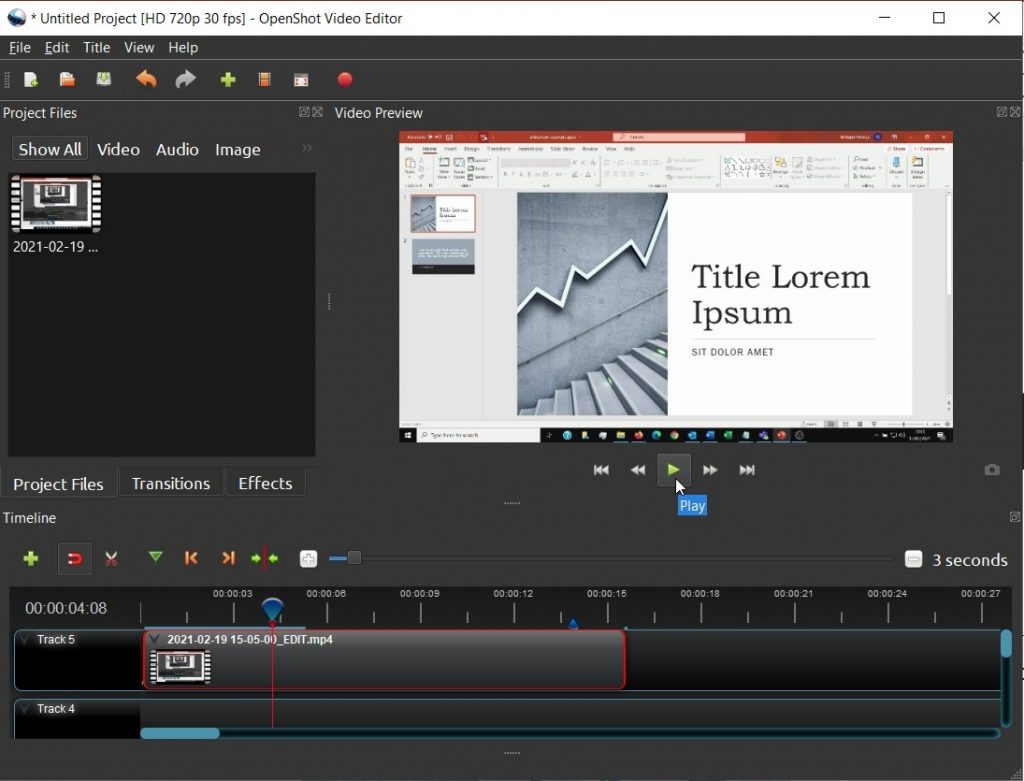Jump to end of video
1024x781 pixels.
[747, 470]
